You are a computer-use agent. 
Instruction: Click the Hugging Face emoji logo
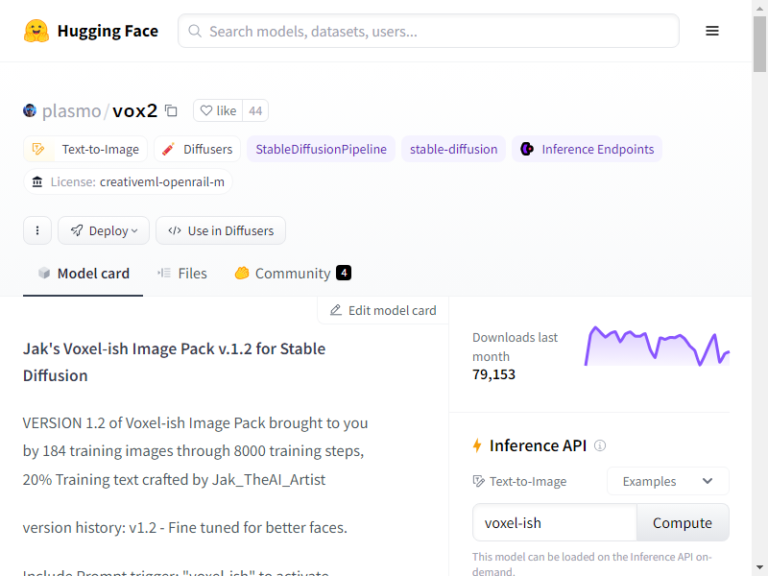point(36,31)
